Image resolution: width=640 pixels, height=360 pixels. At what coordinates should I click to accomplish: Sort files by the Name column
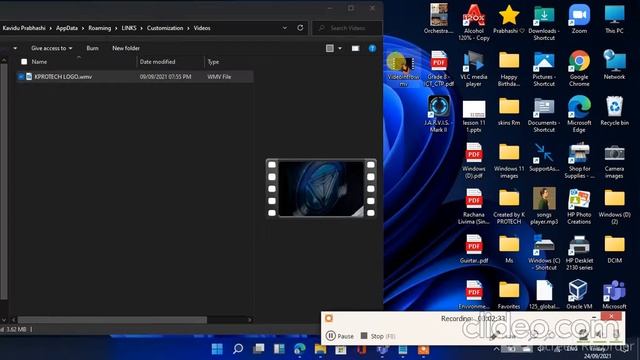pos(39,62)
